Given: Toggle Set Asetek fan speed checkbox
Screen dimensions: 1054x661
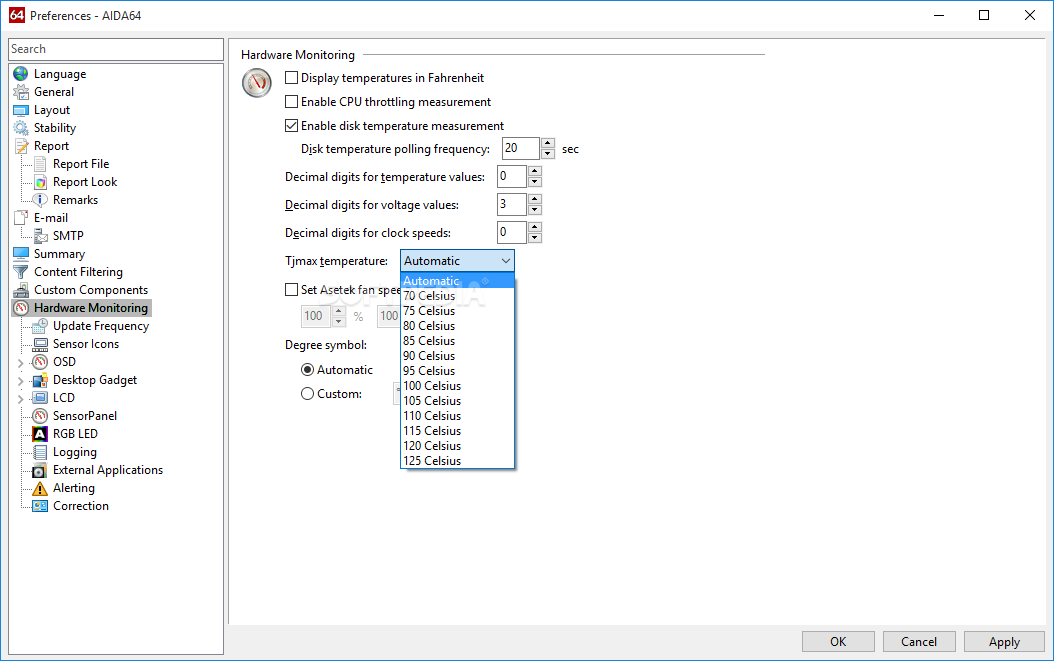Looking at the screenshot, I should pyautogui.click(x=292, y=290).
